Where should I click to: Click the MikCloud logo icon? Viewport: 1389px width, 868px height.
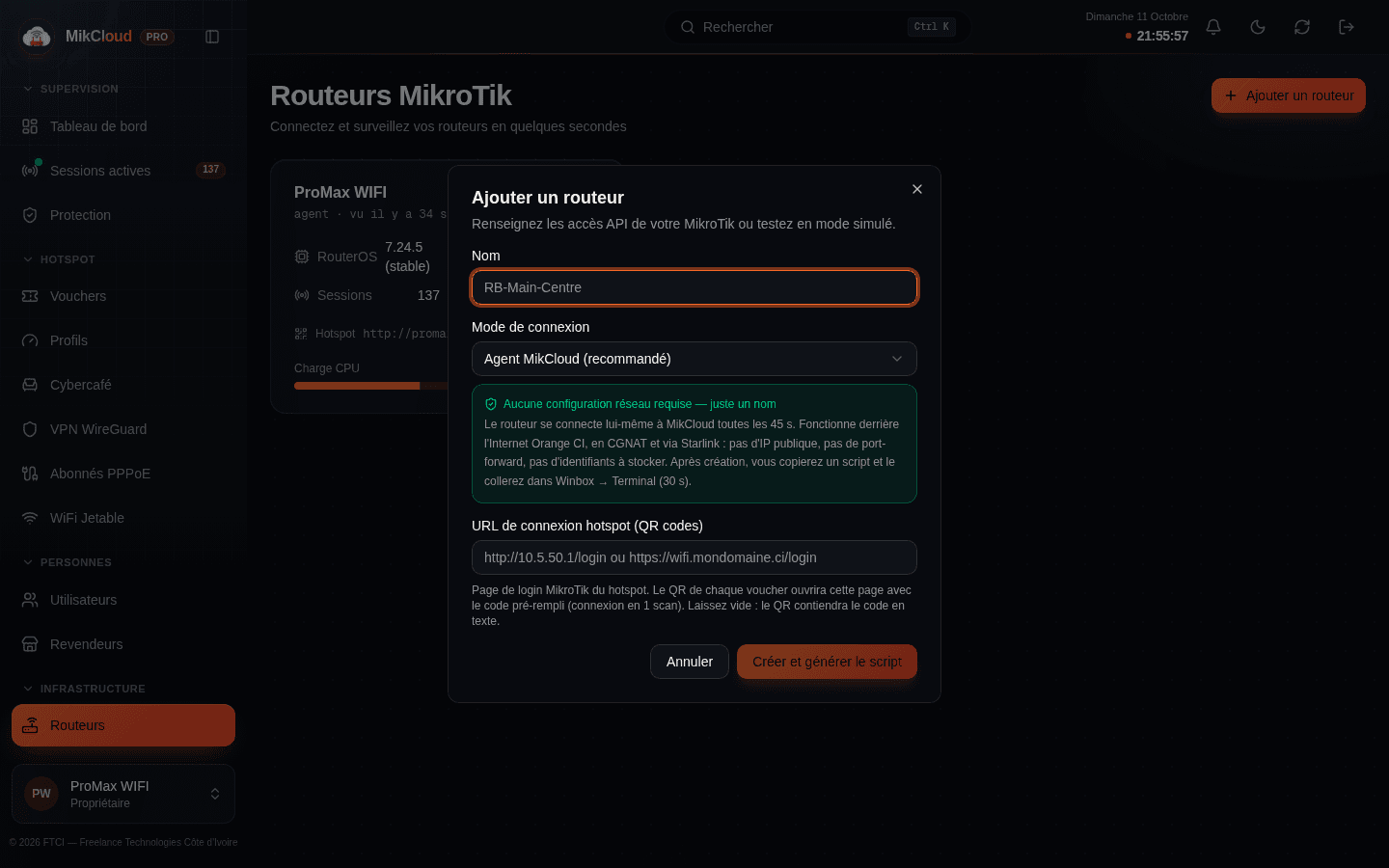click(x=37, y=37)
